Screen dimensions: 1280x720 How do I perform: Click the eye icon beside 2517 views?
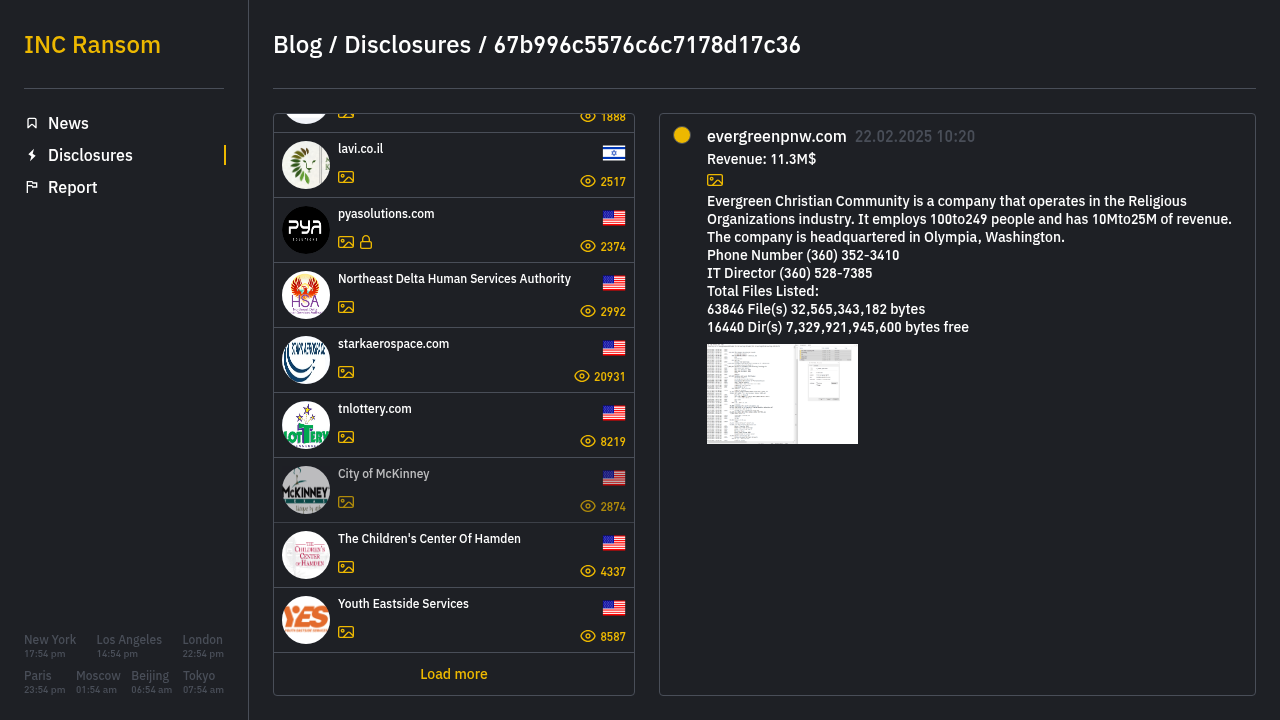pos(588,181)
